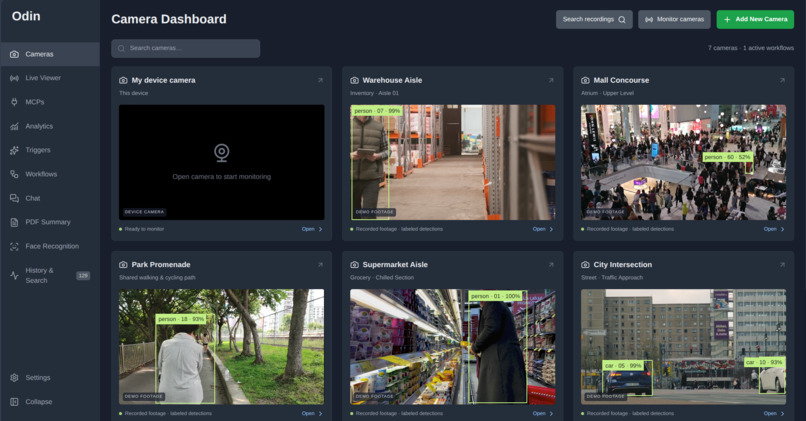Click the History & Search pulse icon

tap(14, 276)
